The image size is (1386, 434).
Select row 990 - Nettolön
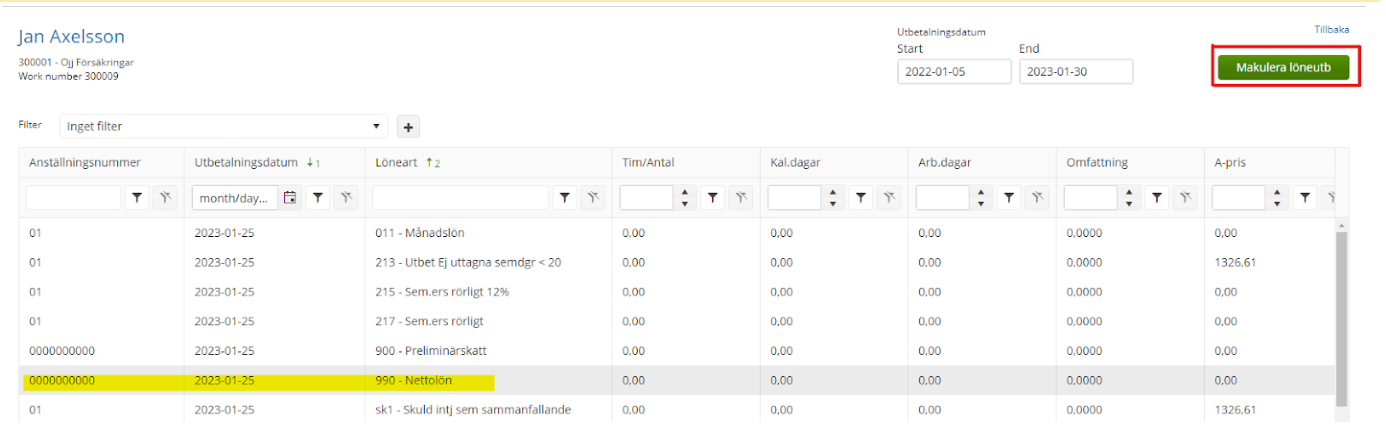pyautogui.click(x=677, y=381)
